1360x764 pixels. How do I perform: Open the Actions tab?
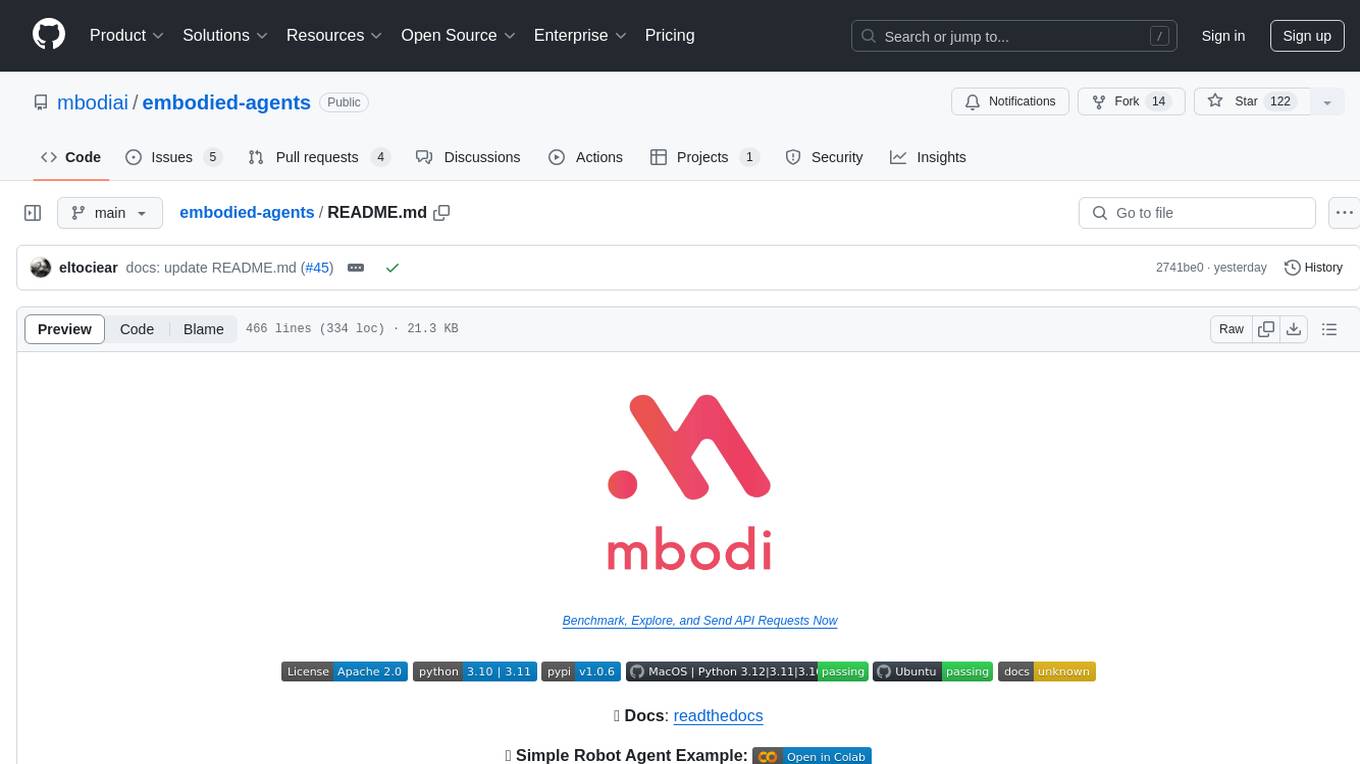coord(586,157)
